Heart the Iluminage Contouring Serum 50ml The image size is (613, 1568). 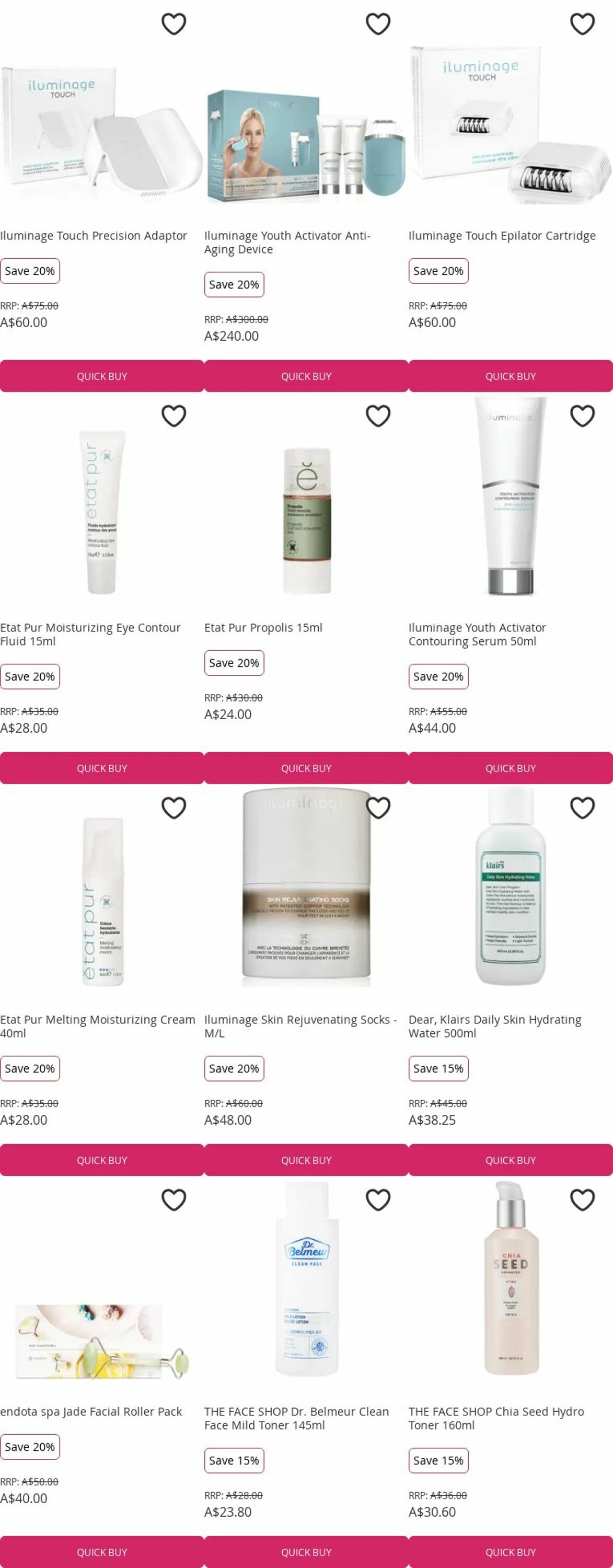click(x=583, y=417)
